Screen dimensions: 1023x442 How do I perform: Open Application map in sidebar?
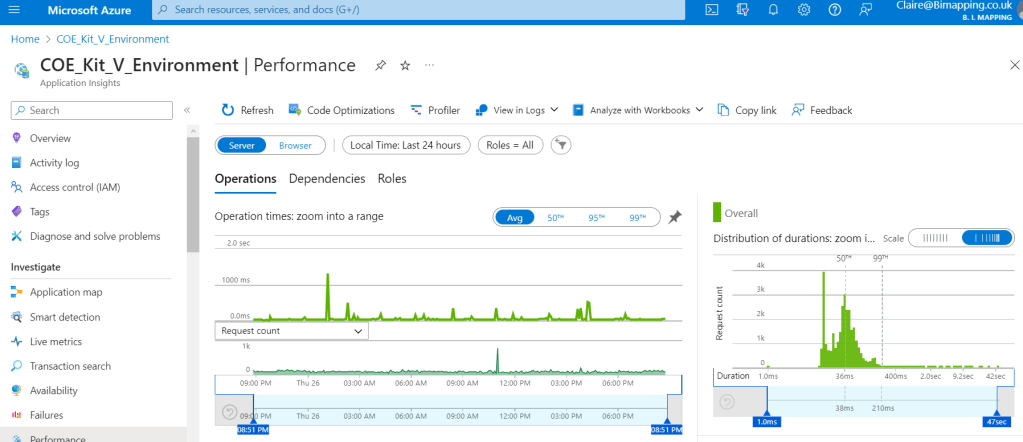pyautogui.click(x=66, y=292)
